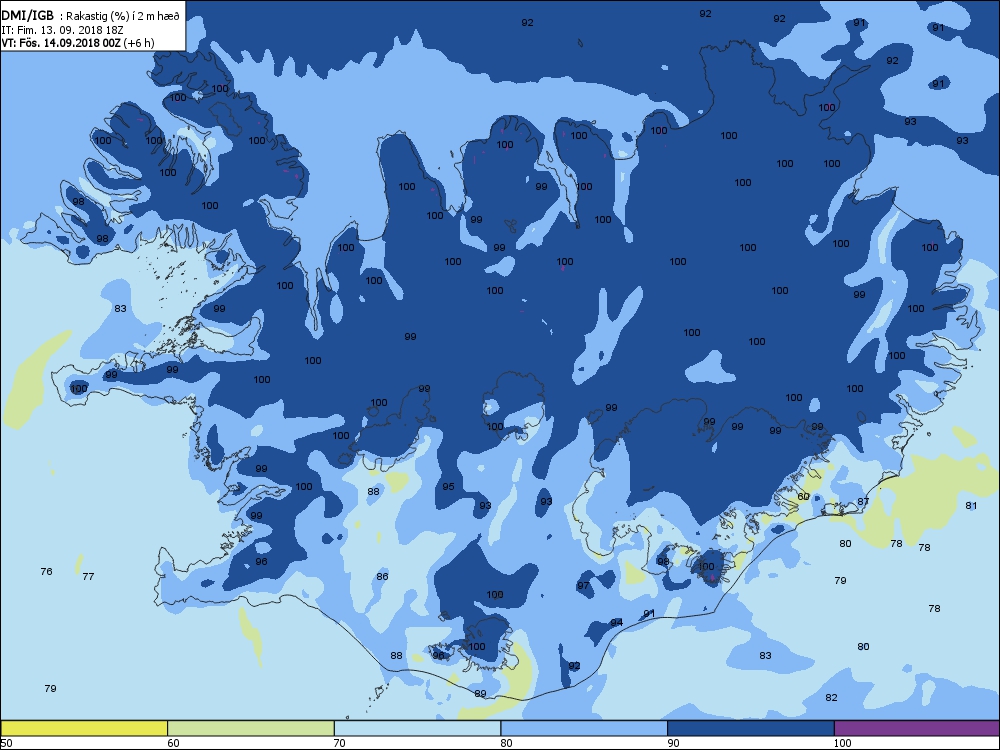Pick the dark blue 90–100 legend band
This screenshot has width=1000, height=750.
[x=751, y=728]
